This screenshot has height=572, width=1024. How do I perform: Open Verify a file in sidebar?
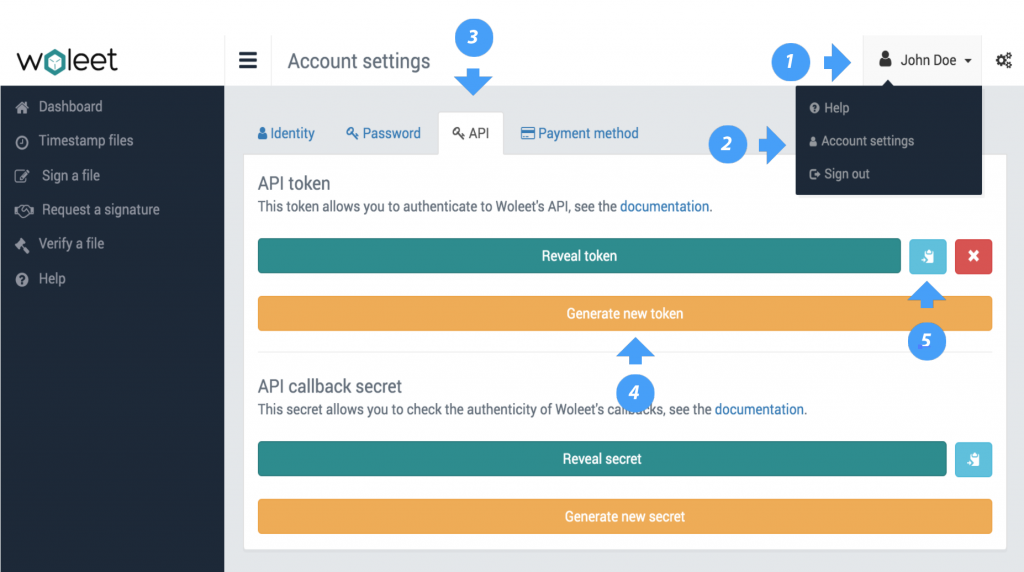coord(71,244)
